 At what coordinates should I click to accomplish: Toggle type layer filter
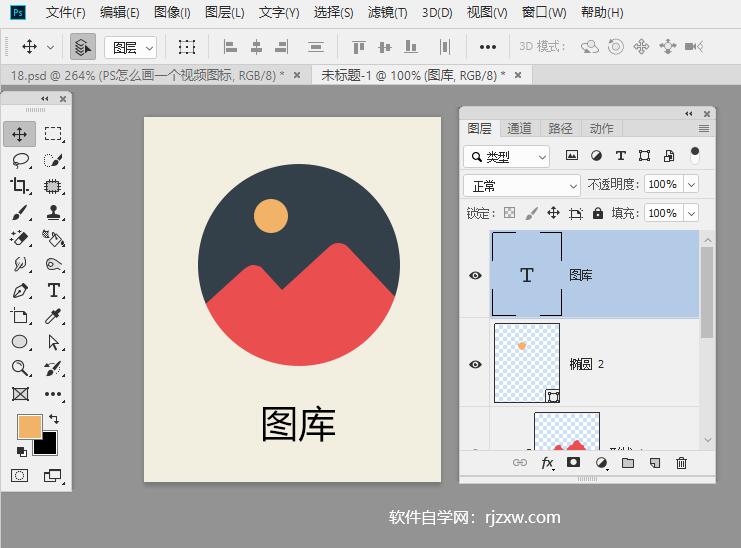(620, 155)
